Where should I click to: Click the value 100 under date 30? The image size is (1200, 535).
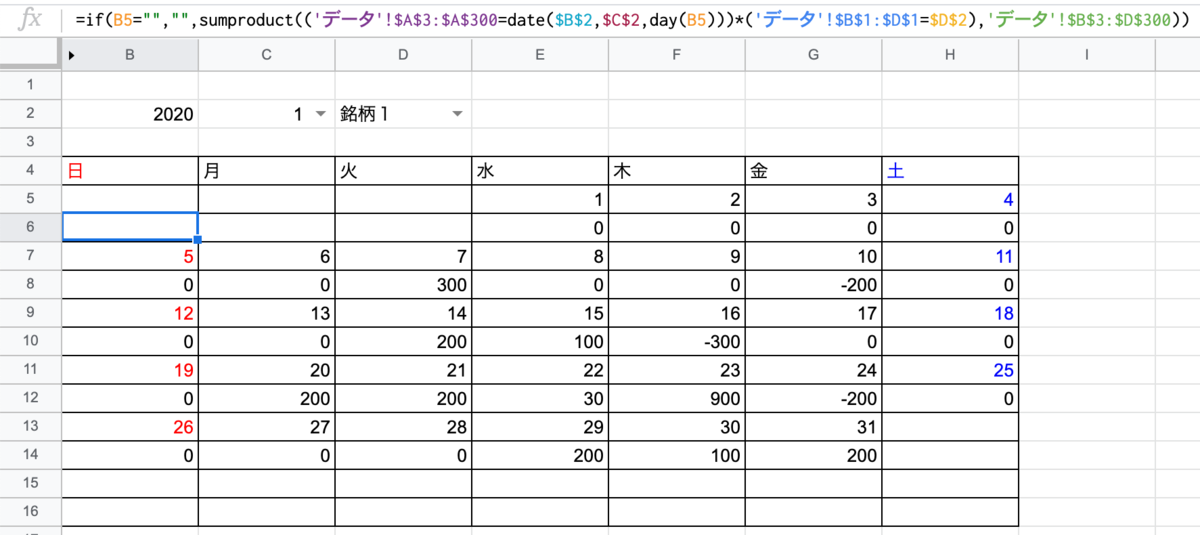click(x=677, y=455)
